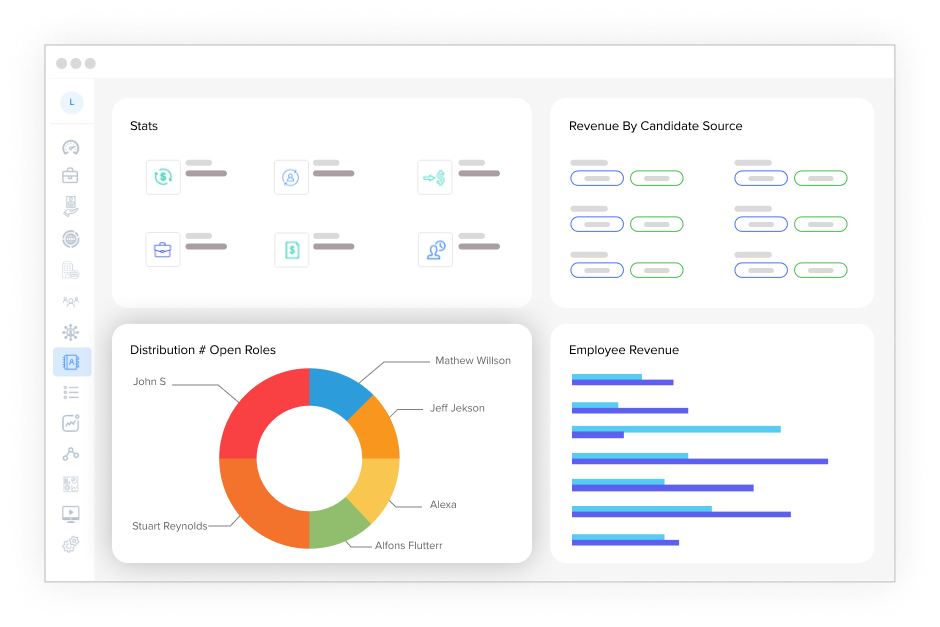Viewport: 940px width, 627px height.
Task: Open the settings gear in sidebar
Action: point(70,545)
